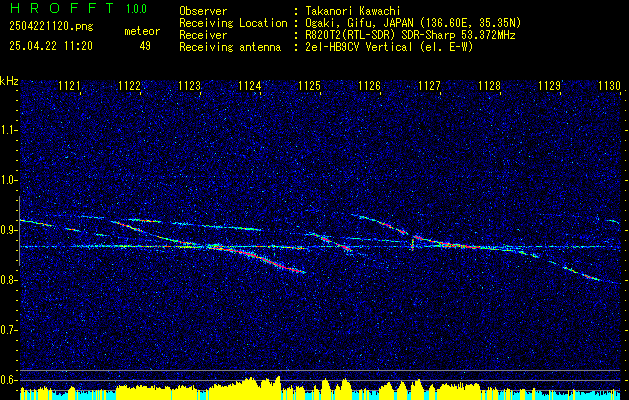This screenshot has width=629, height=400.
Task: Click the gray vertical range bar near 0.9 kHz
Action: click(x=19, y=231)
